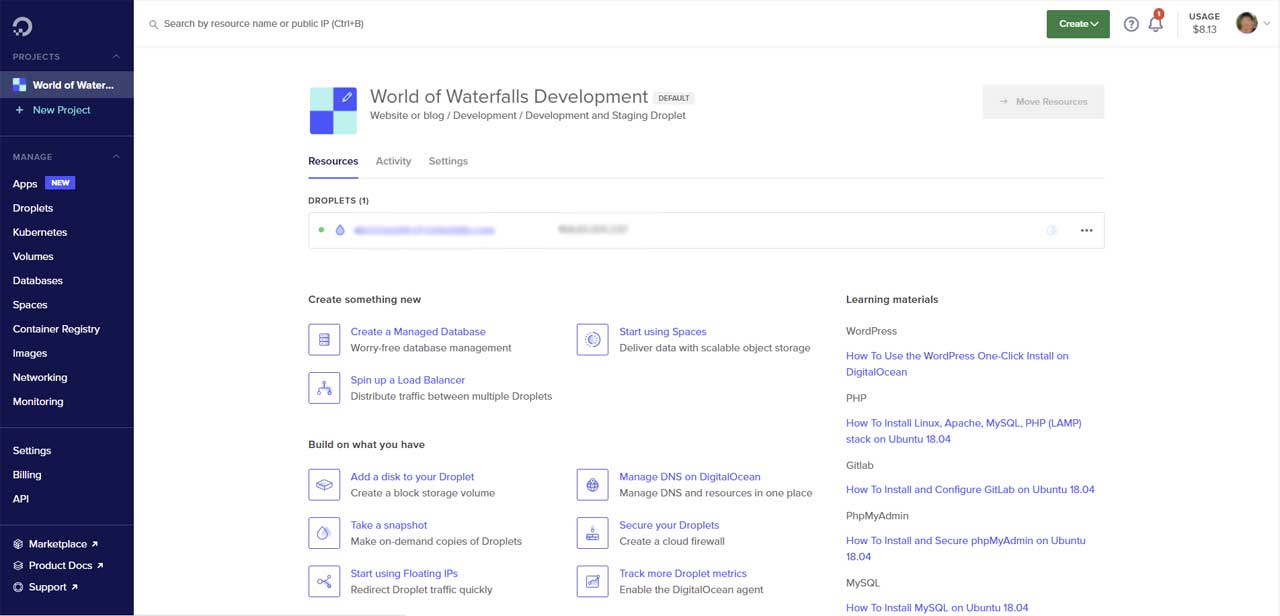Click the project edit pencil icon
This screenshot has height=616, width=1280.
pyautogui.click(x=346, y=98)
